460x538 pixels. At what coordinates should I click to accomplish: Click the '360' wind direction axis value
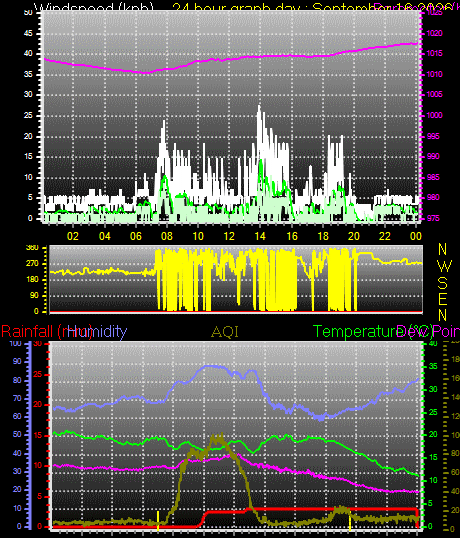point(32,248)
